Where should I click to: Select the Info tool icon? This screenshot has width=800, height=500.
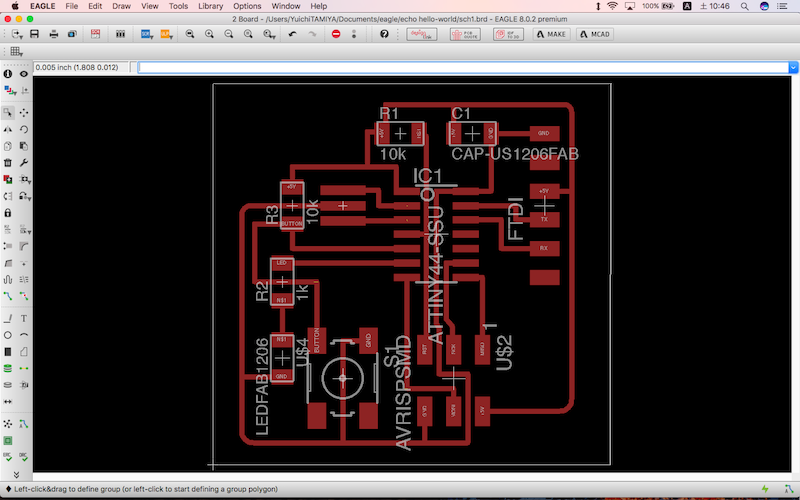tap(8, 74)
